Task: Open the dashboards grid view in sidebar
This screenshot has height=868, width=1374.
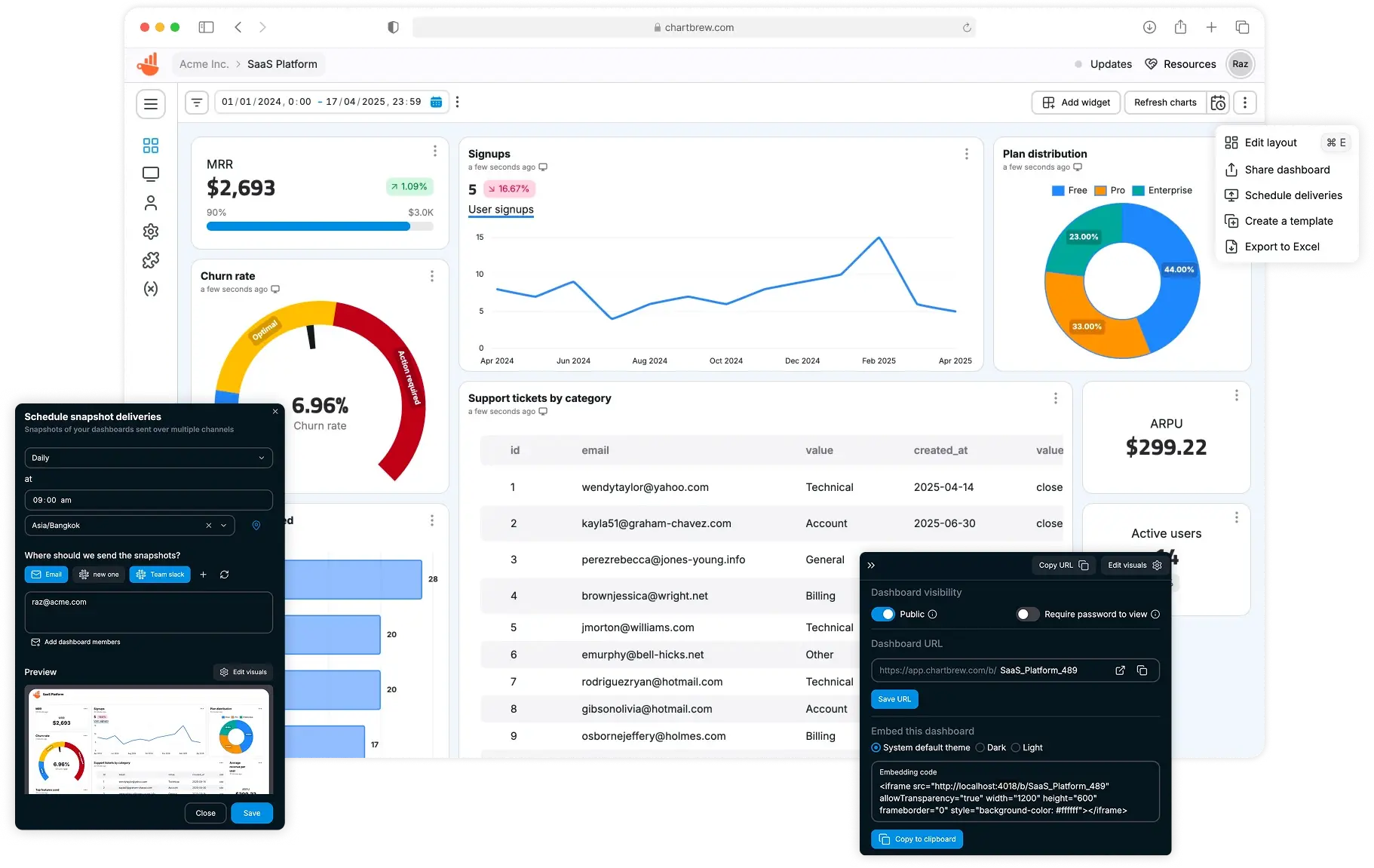Action: (x=151, y=145)
